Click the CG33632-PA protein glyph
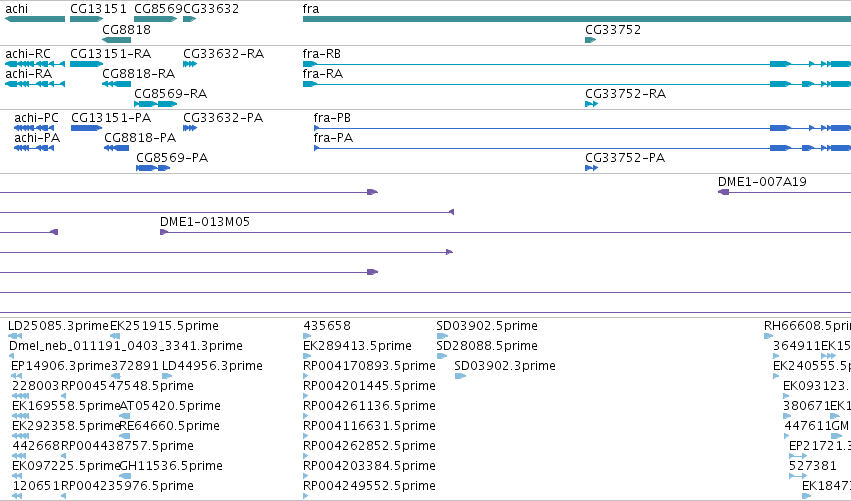 coord(189,128)
